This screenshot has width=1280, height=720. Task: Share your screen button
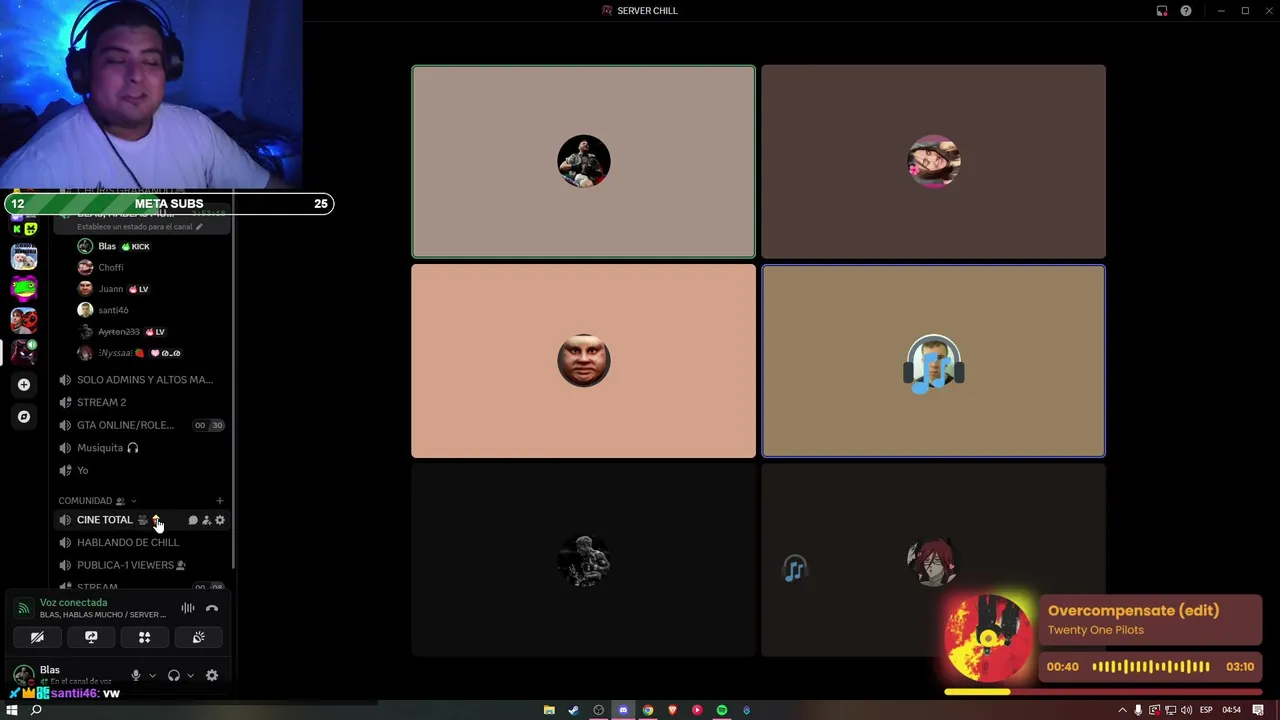click(91, 637)
